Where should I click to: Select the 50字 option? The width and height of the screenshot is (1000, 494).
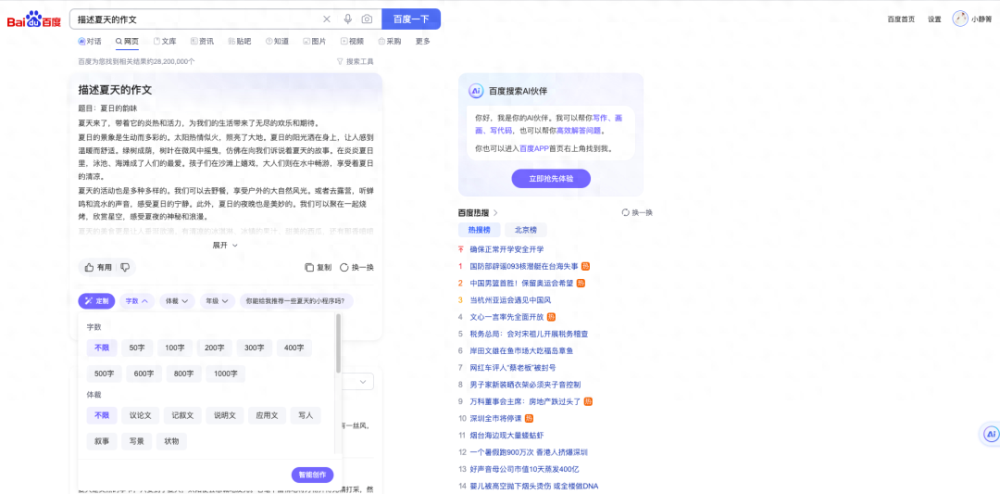pyautogui.click(x=137, y=348)
